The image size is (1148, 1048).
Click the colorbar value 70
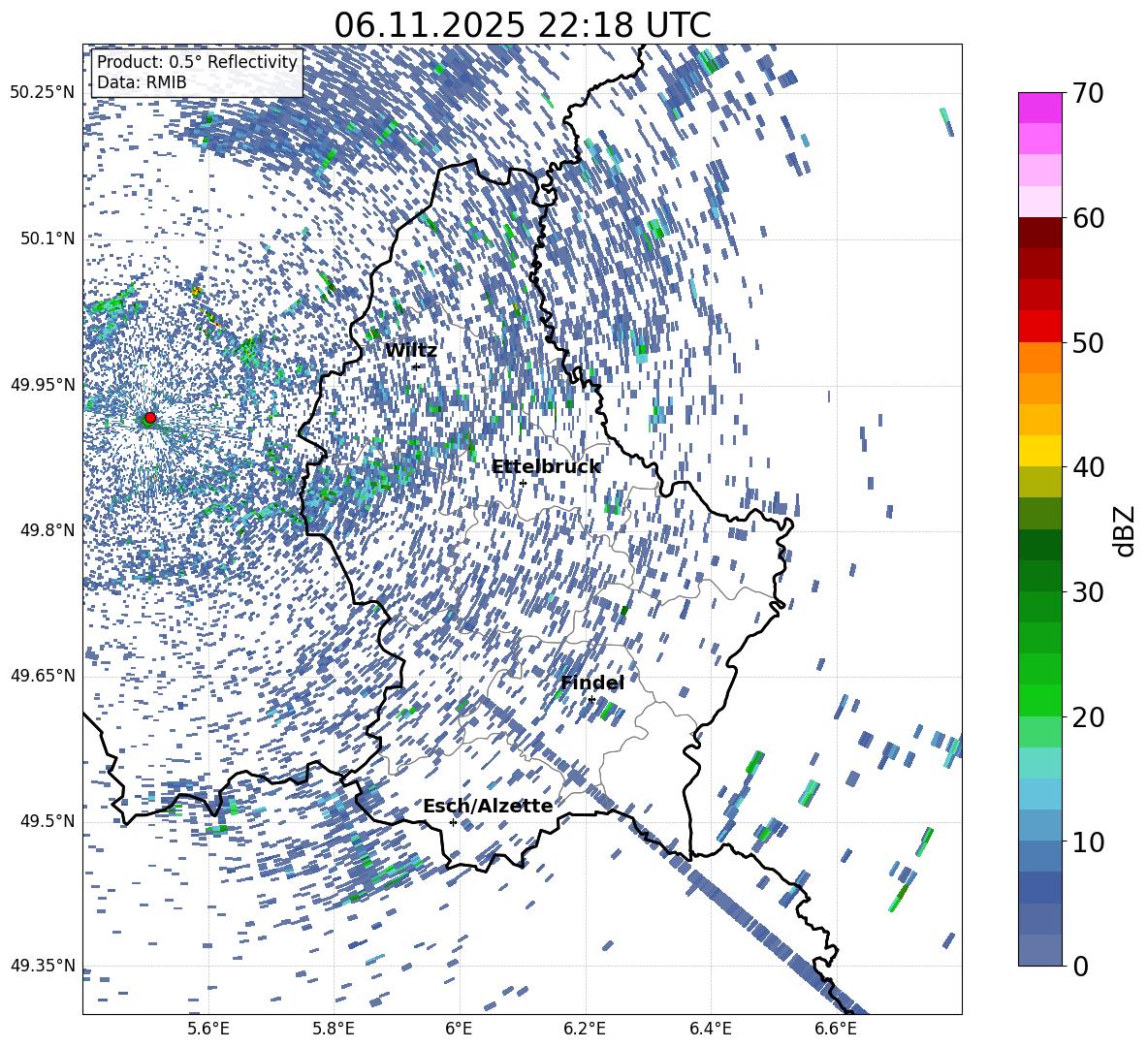tap(1088, 93)
